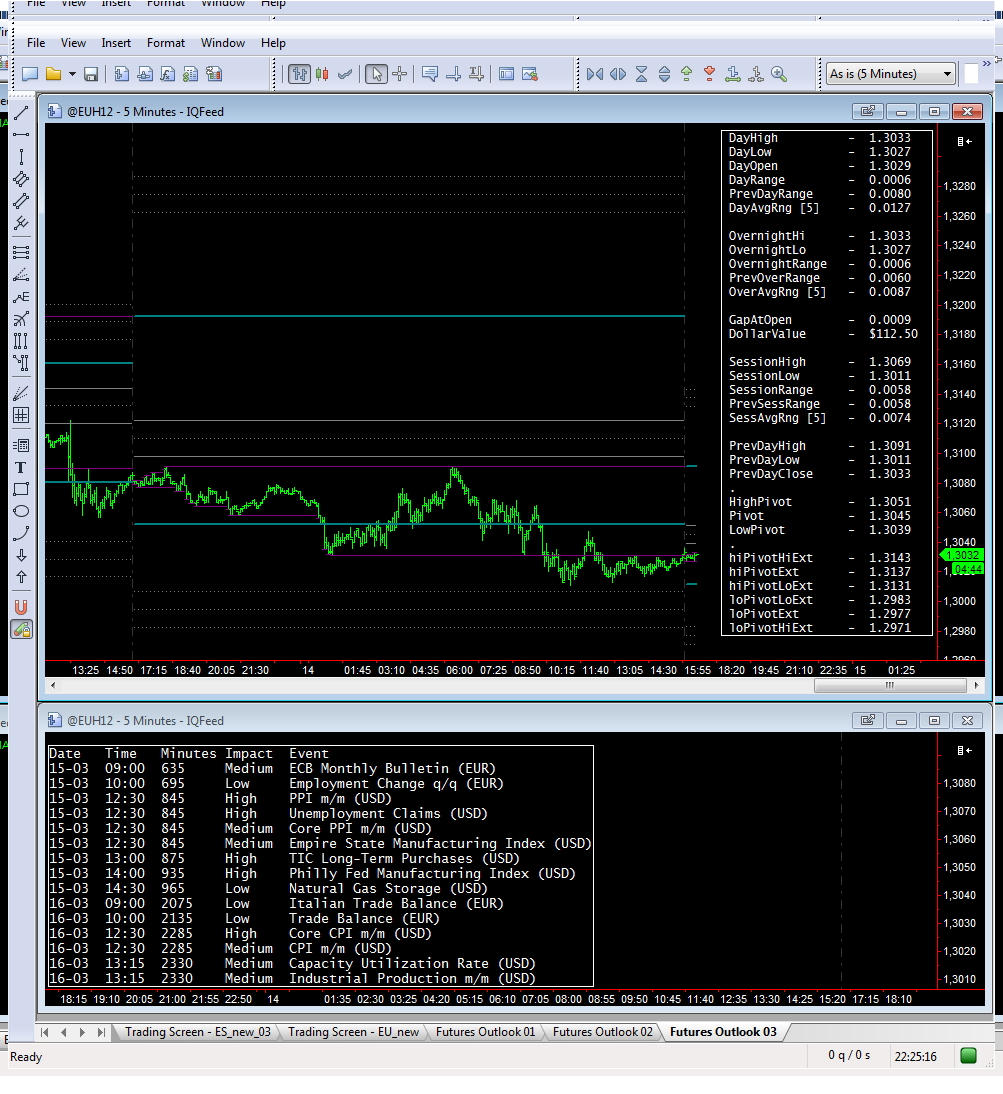Screen dimensions: 1003x1094
Task: Select the Futures Outlook 03 tab
Action: tap(723, 1032)
